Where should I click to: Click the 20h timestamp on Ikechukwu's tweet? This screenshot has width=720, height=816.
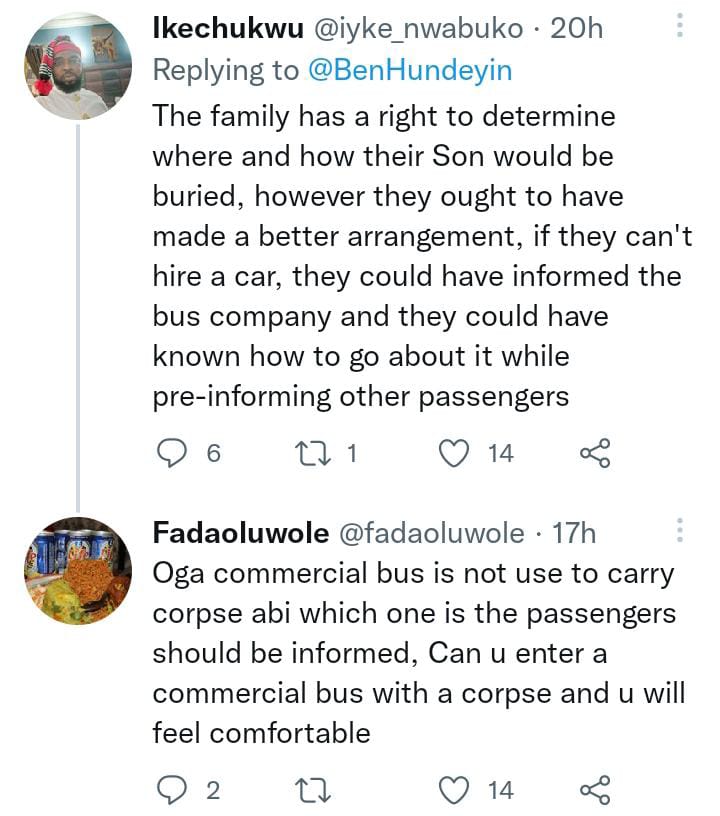[x=577, y=30]
